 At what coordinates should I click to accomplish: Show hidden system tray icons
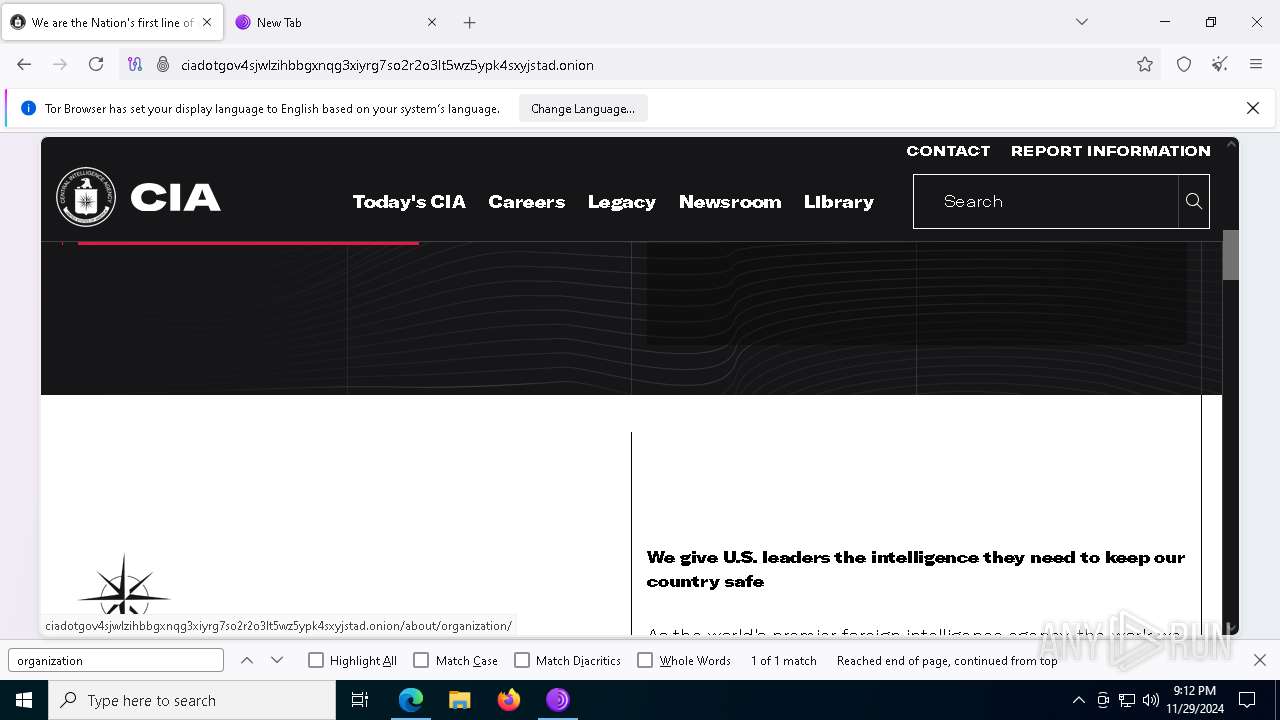1078,700
